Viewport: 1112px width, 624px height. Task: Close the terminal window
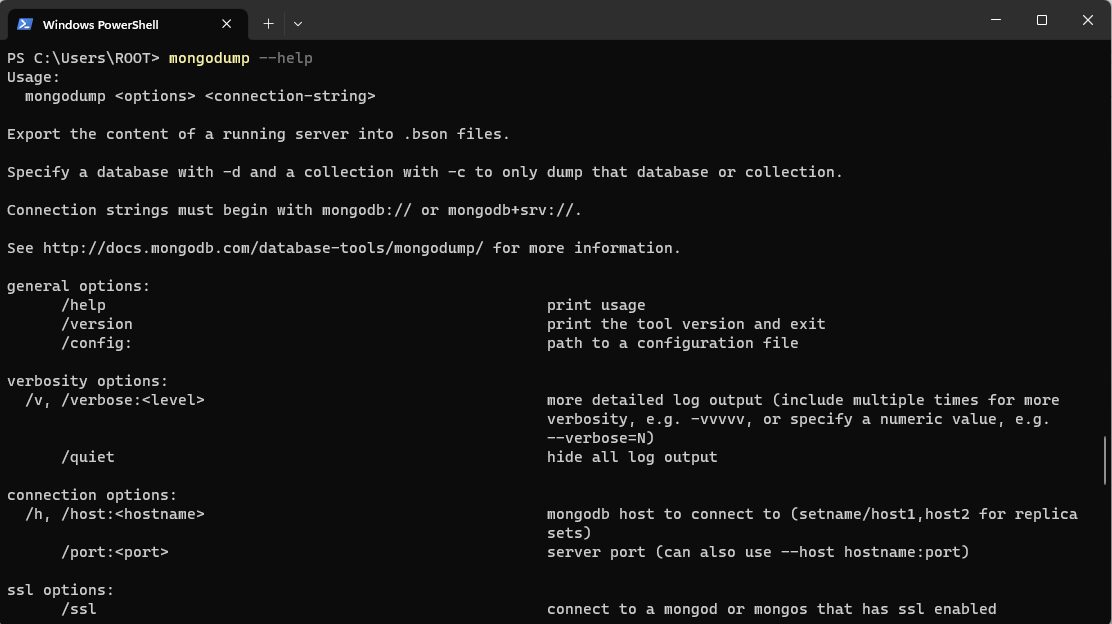click(1088, 20)
